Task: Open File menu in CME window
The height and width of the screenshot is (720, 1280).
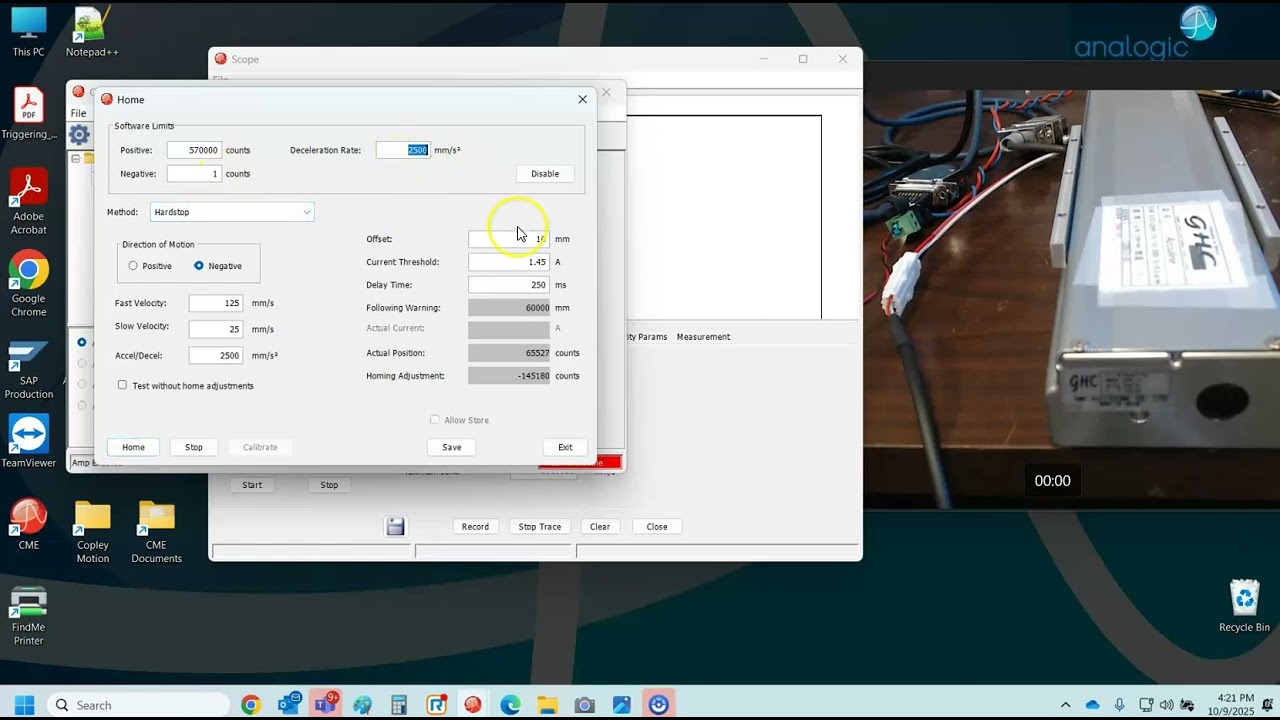Action: (78, 113)
